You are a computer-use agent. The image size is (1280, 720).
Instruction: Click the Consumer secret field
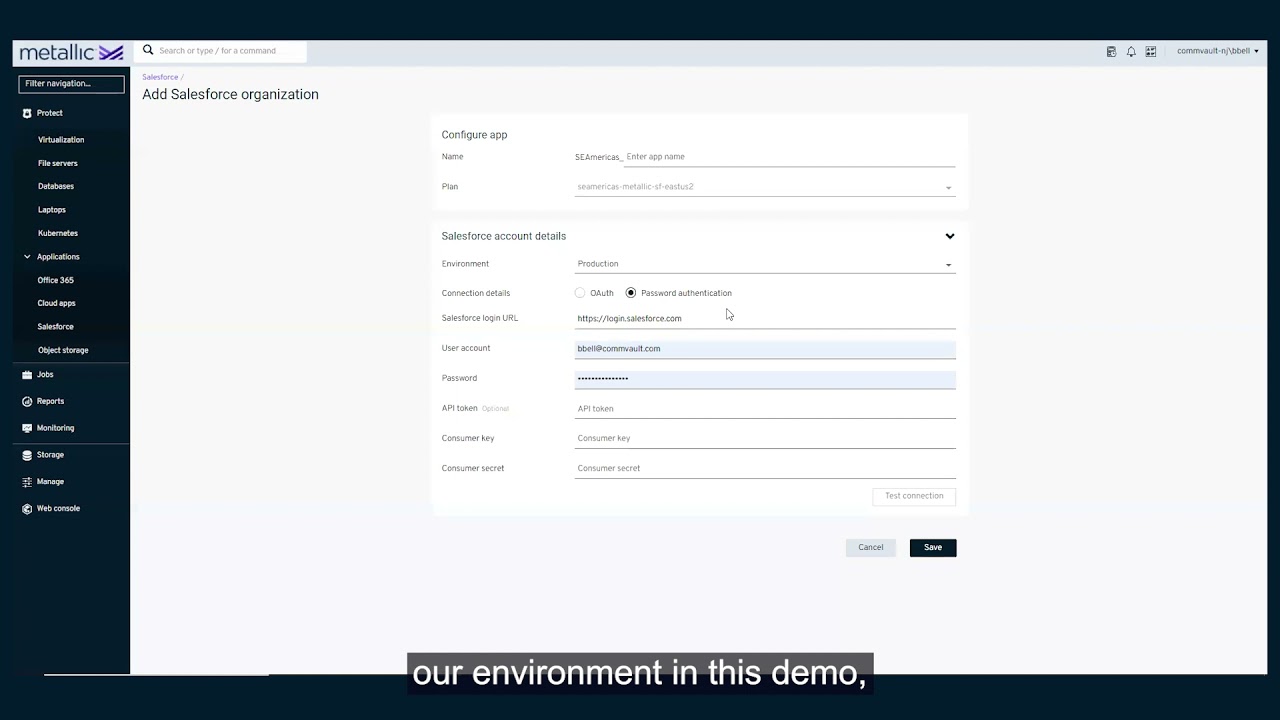point(765,468)
